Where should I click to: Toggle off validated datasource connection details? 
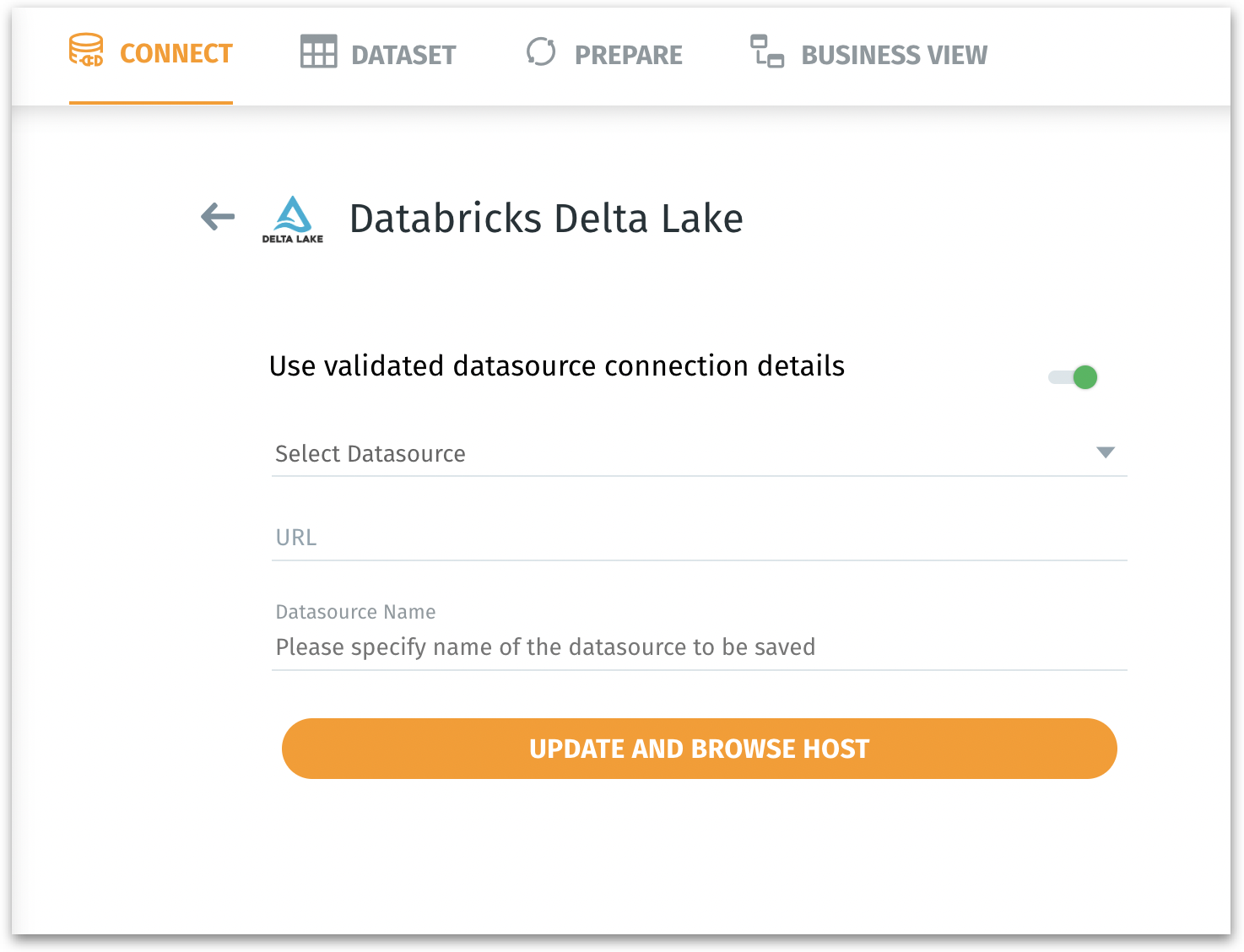tap(1074, 377)
